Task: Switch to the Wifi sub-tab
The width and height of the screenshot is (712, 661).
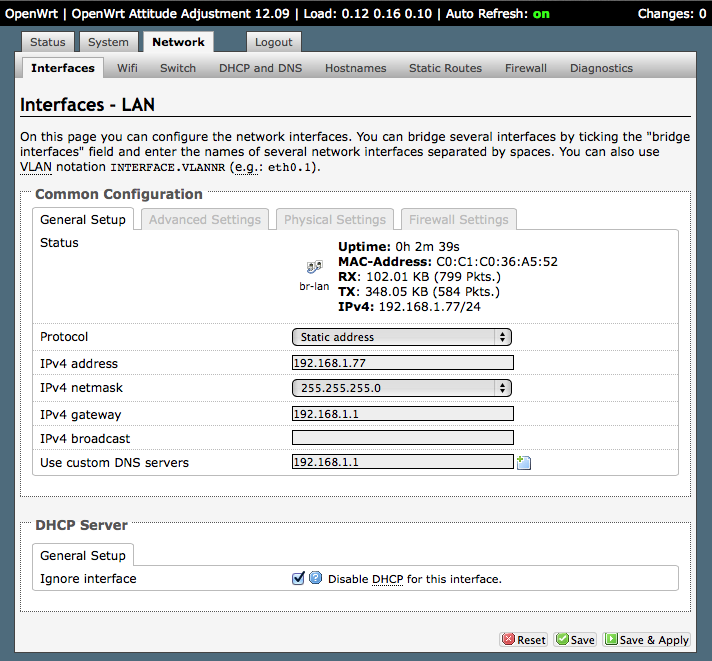Action: (127, 68)
